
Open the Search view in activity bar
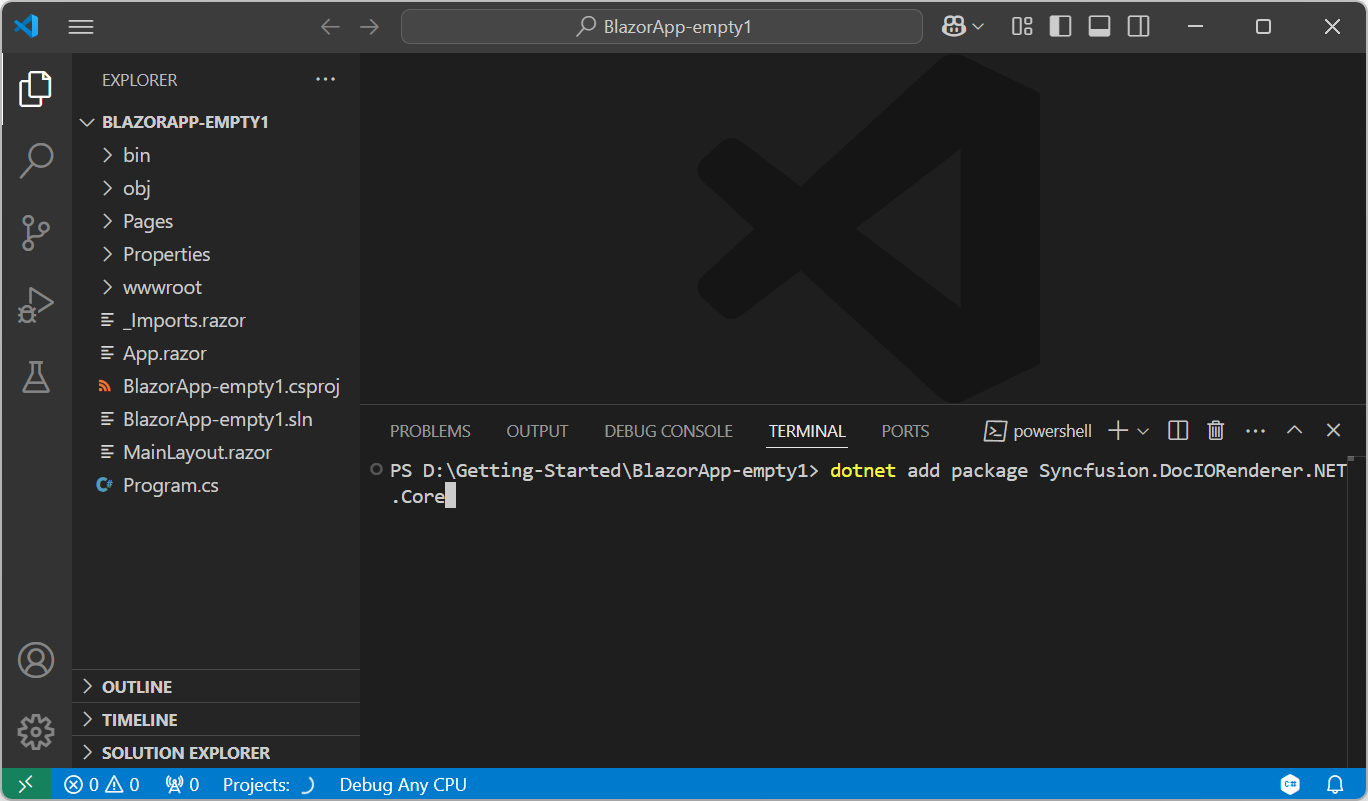[36, 160]
